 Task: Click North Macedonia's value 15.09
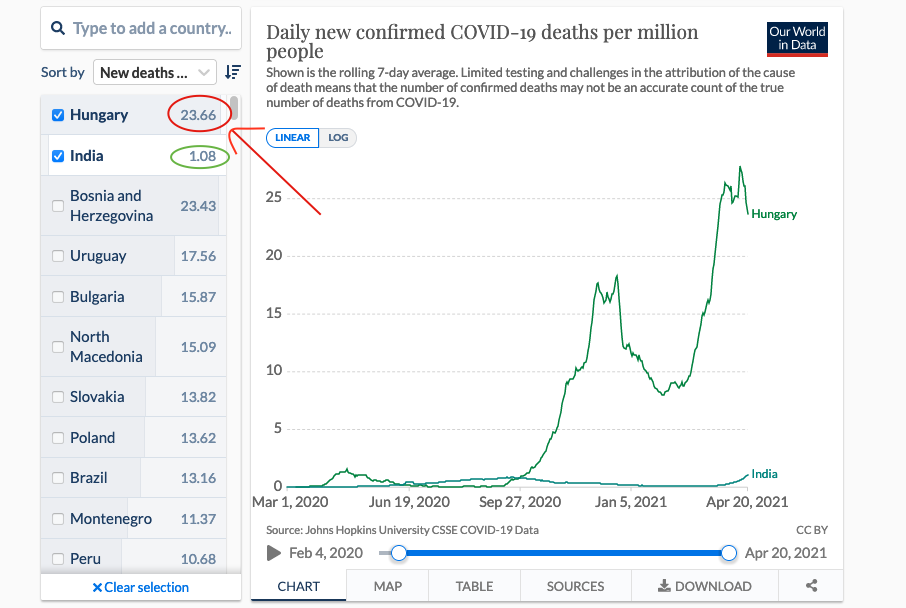[x=198, y=347]
